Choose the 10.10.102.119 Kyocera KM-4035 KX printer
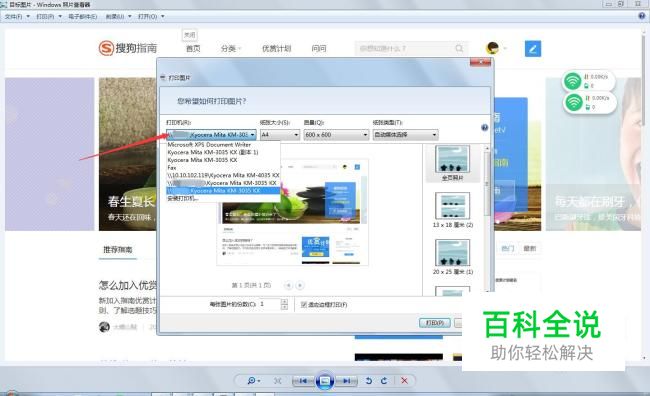The height and width of the screenshot is (396, 650). point(223,175)
